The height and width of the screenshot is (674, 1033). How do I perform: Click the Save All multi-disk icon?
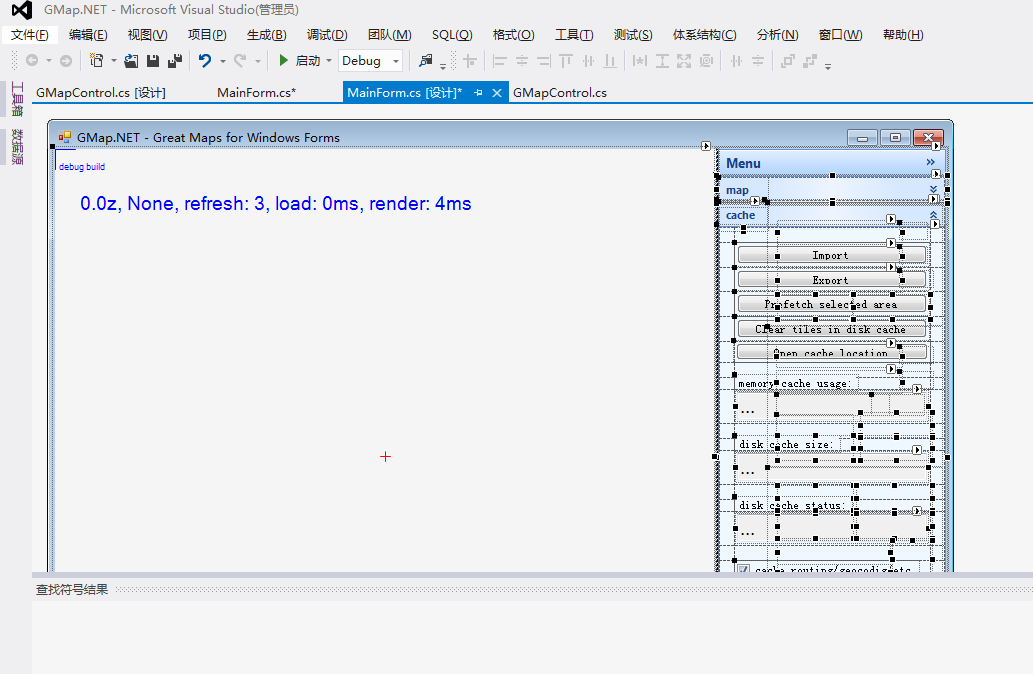pos(175,61)
